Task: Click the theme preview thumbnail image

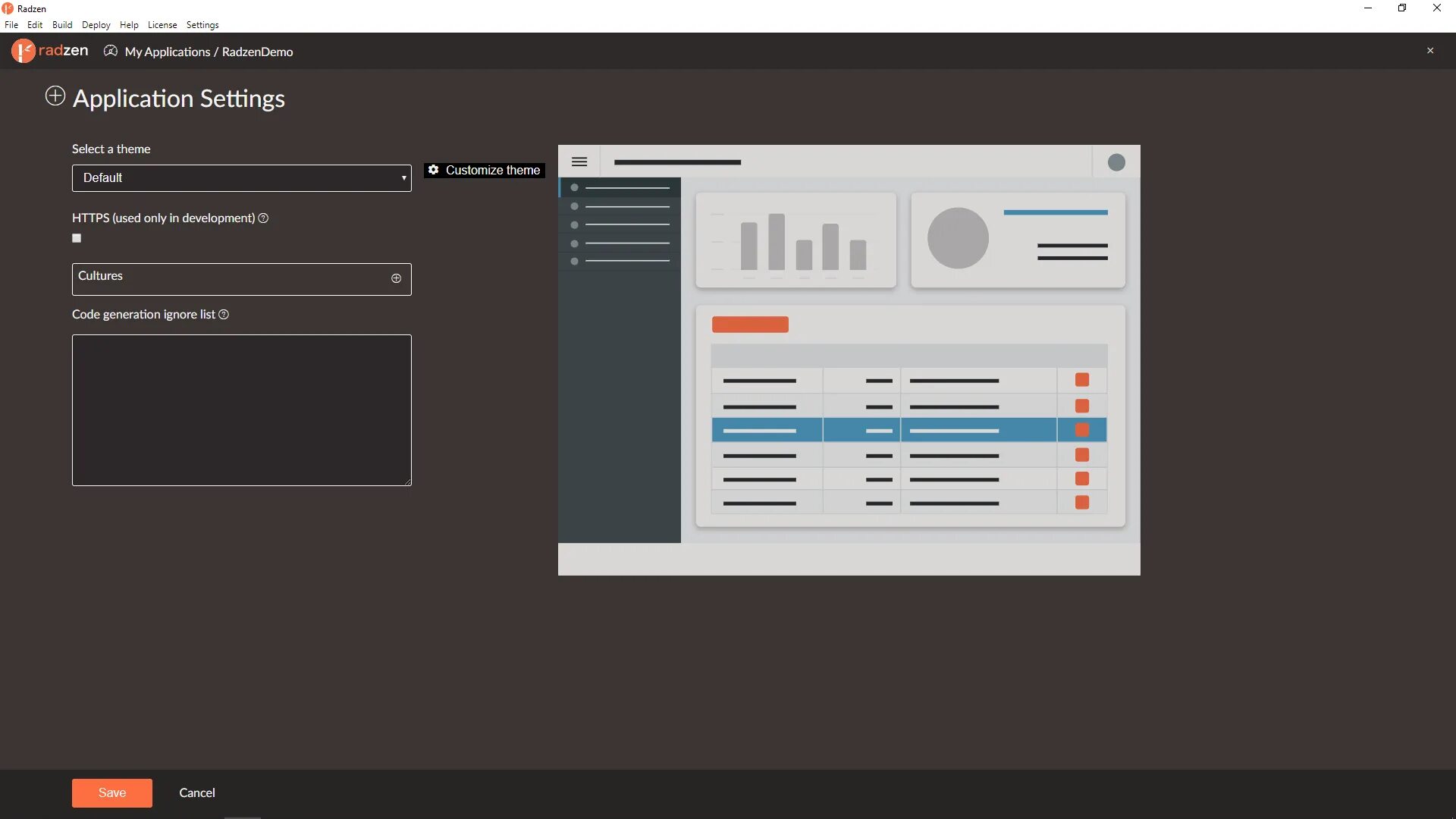Action: pos(849,359)
